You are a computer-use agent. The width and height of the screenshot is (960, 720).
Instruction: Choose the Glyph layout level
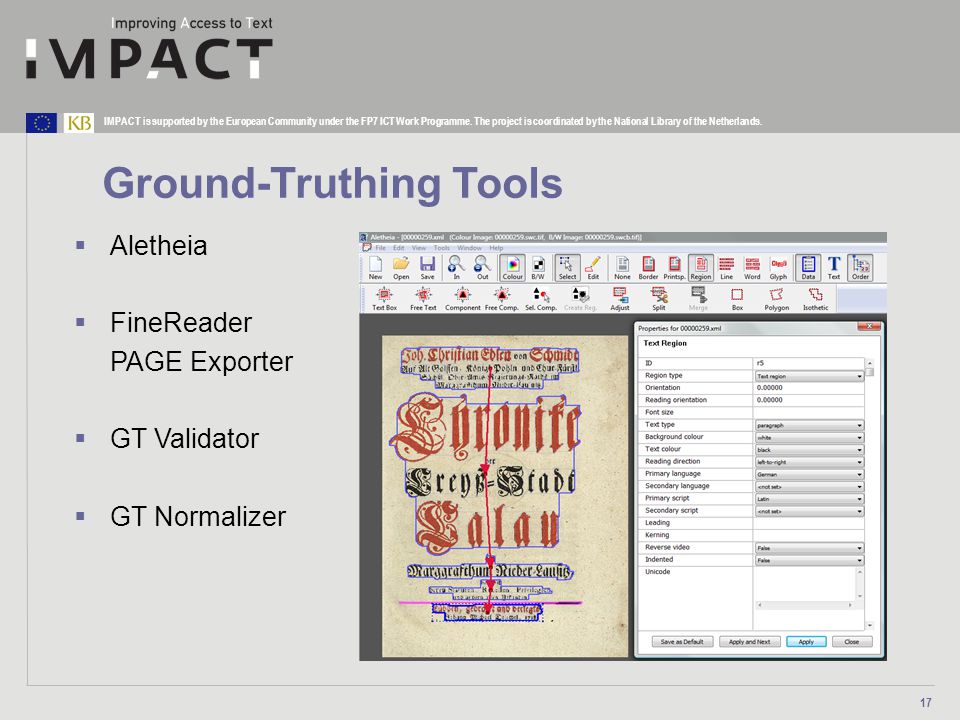pos(779,268)
